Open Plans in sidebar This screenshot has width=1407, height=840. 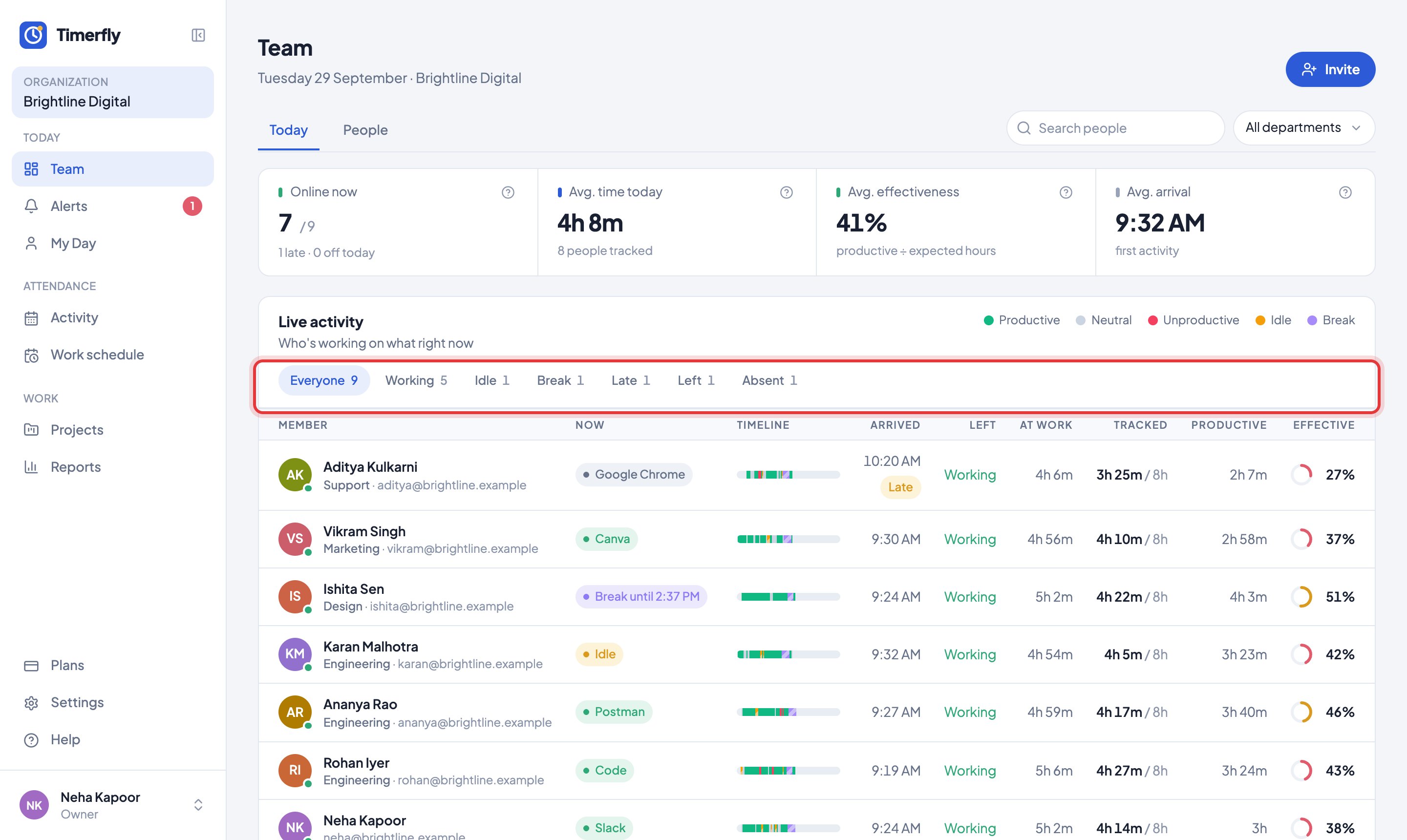click(x=113, y=665)
